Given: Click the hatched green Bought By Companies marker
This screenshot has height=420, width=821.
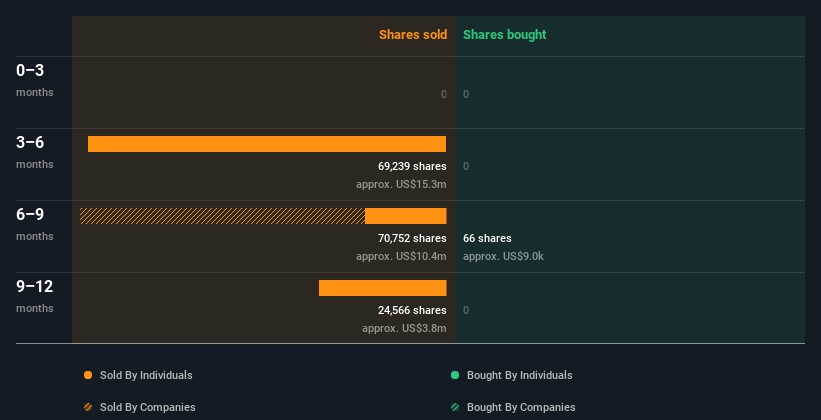Looking at the screenshot, I should click(455, 408).
